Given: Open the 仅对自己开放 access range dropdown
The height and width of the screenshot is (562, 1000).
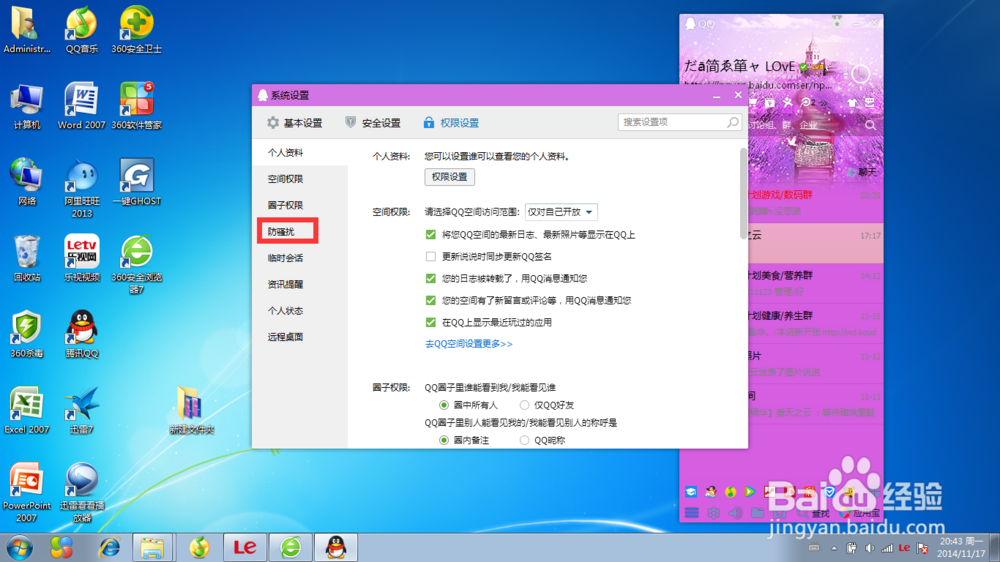Looking at the screenshot, I should point(561,212).
